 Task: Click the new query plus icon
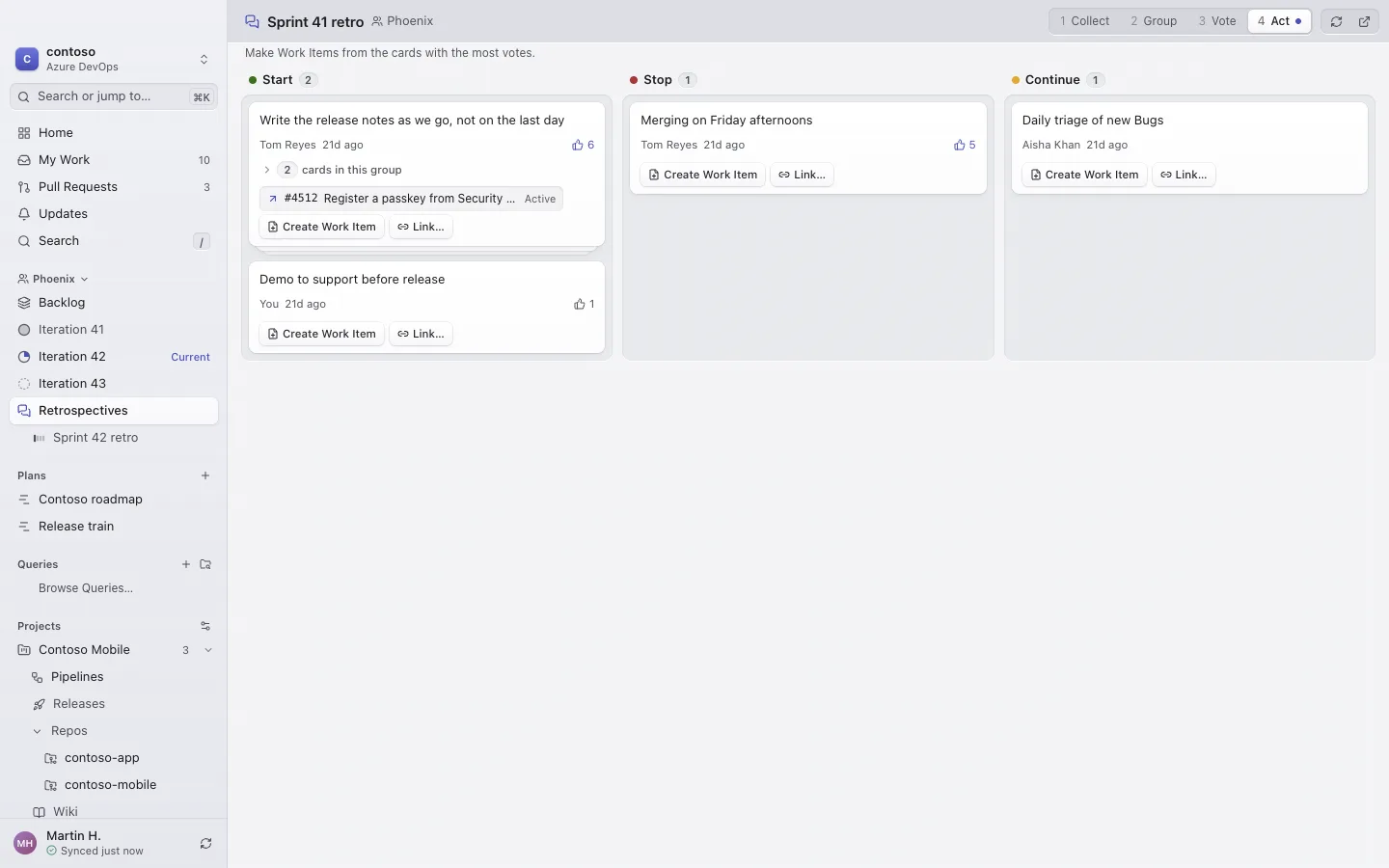click(186, 564)
